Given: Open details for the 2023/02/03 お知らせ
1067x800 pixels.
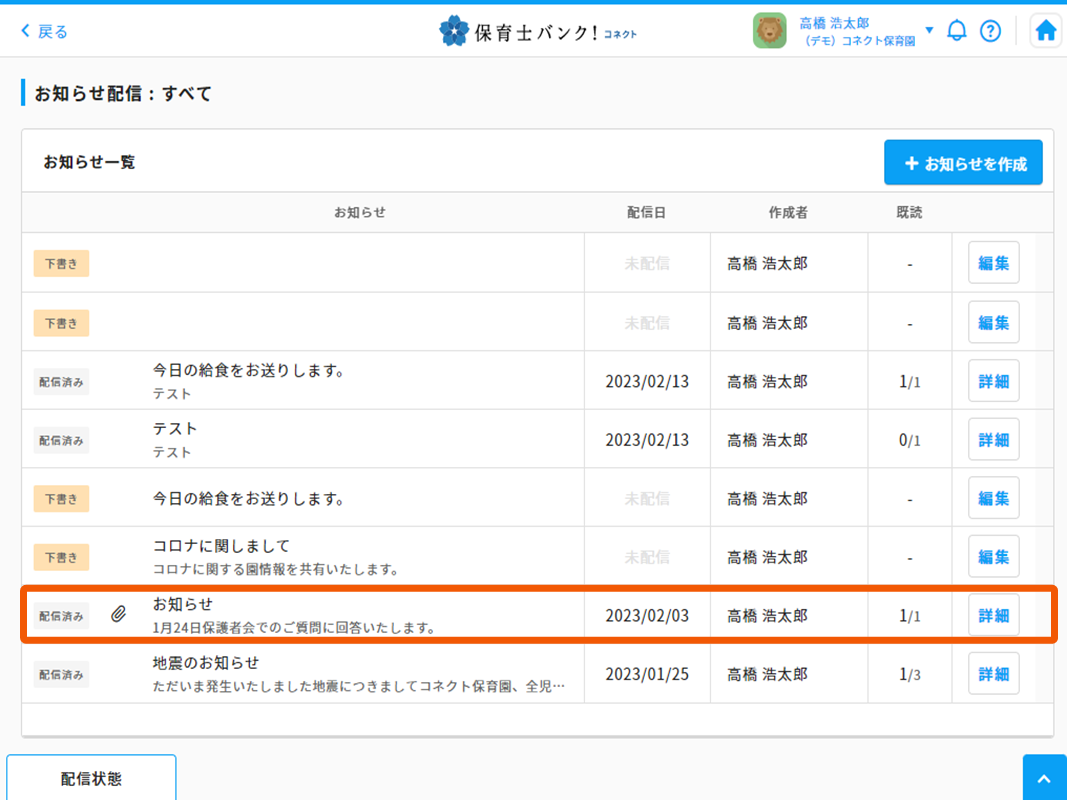Looking at the screenshot, I should click(x=993, y=616).
